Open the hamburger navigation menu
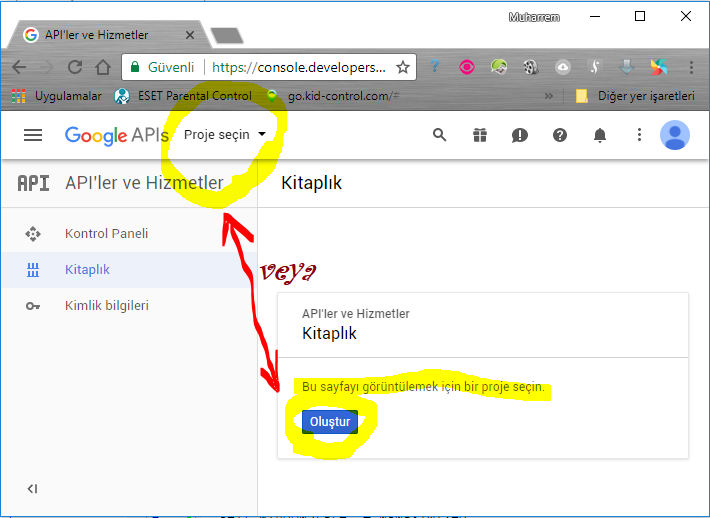 click(33, 135)
